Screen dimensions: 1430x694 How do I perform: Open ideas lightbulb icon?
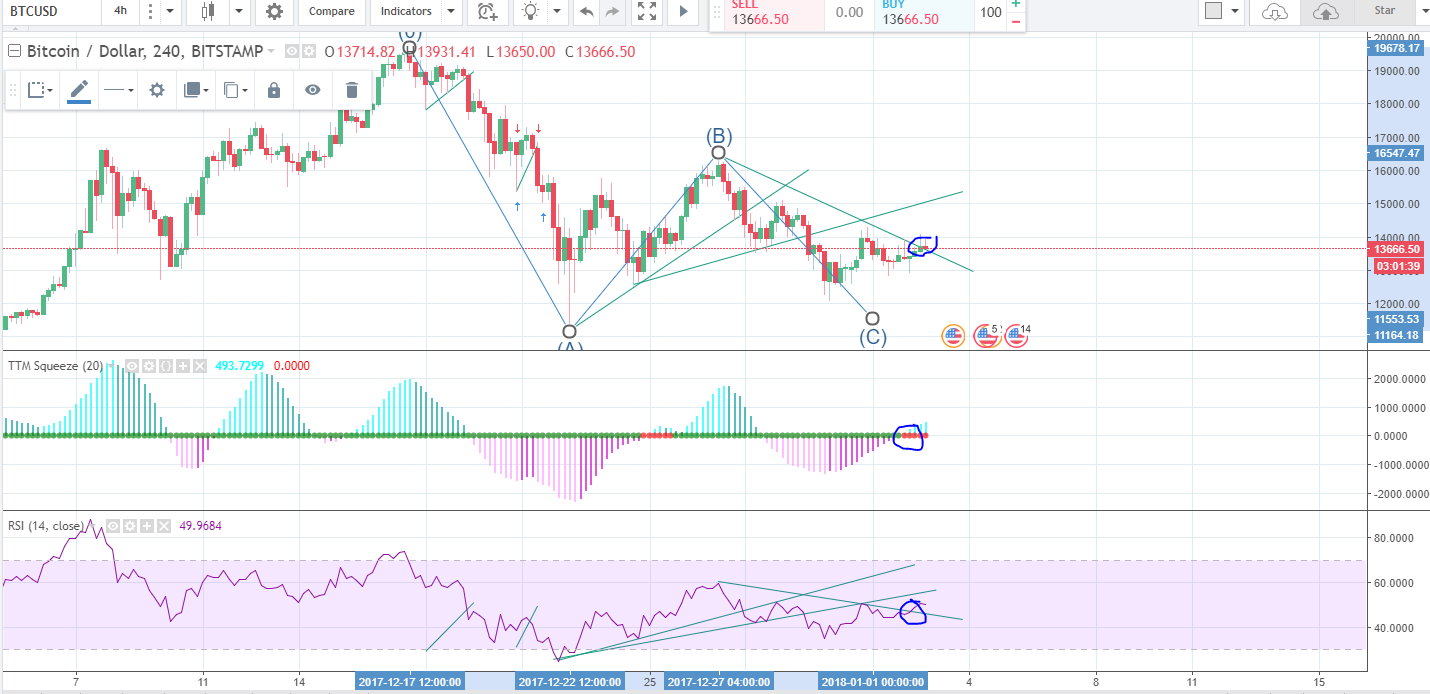coord(530,11)
